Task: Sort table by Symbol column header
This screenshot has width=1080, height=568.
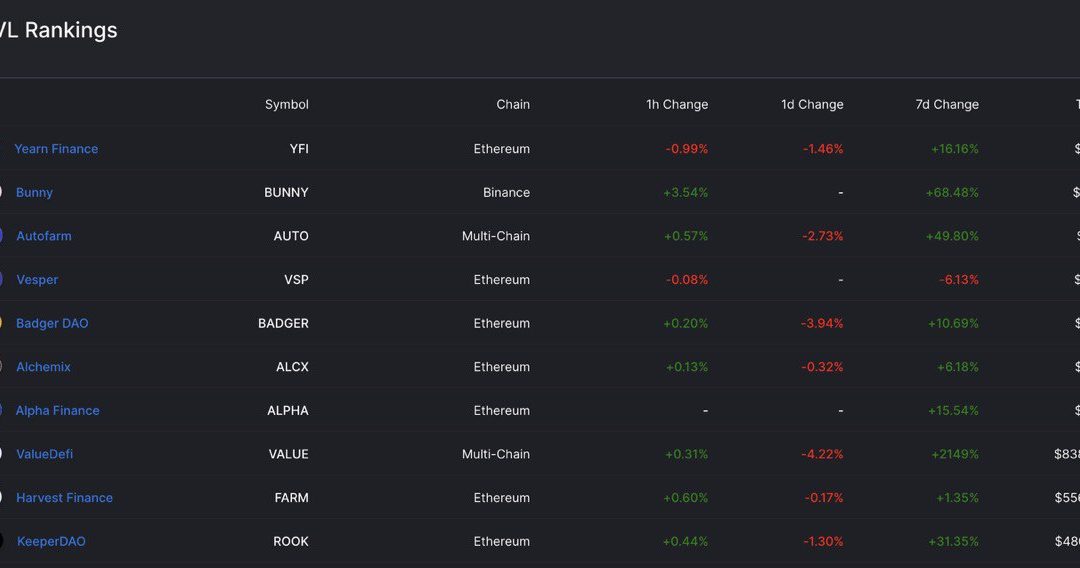Action: point(287,105)
